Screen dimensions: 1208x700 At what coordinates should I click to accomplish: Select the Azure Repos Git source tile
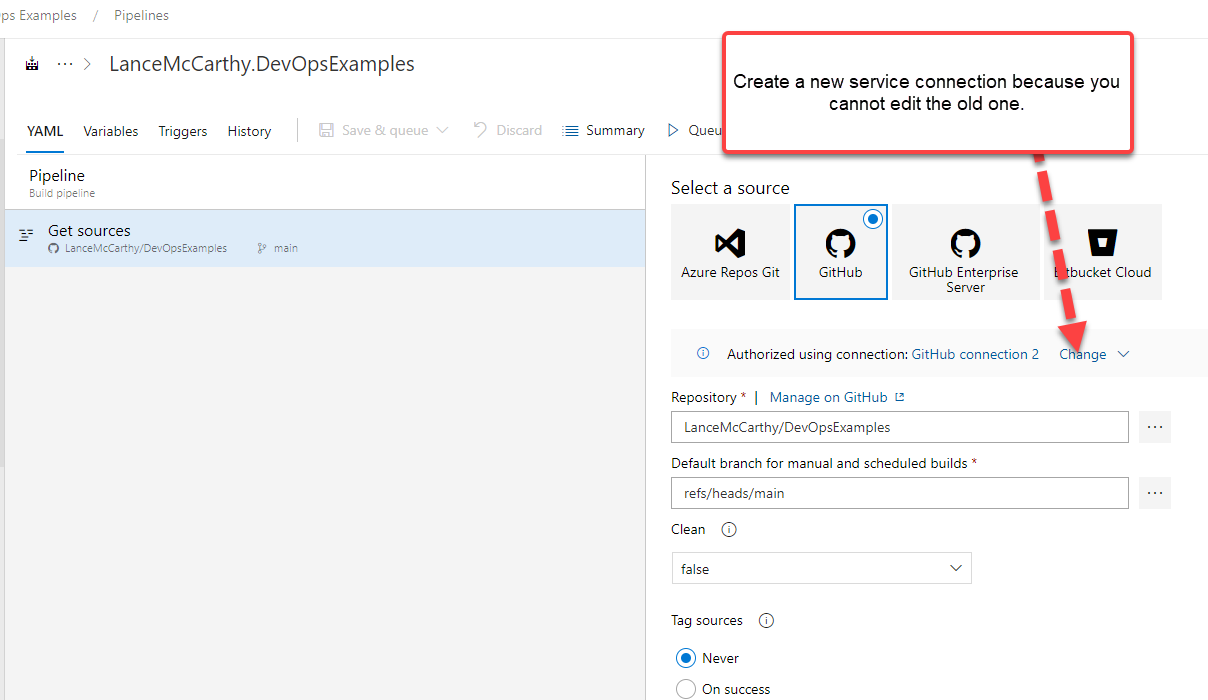(x=730, y=252)
